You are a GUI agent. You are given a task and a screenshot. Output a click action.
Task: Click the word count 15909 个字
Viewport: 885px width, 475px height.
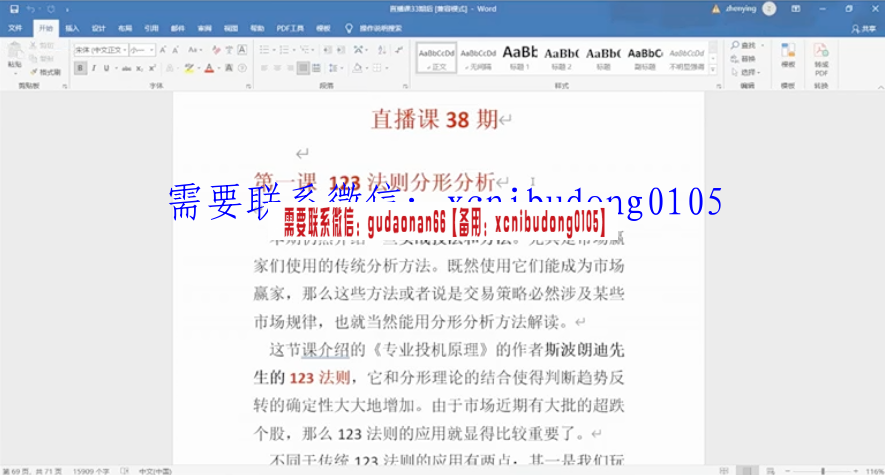(91, 470)
